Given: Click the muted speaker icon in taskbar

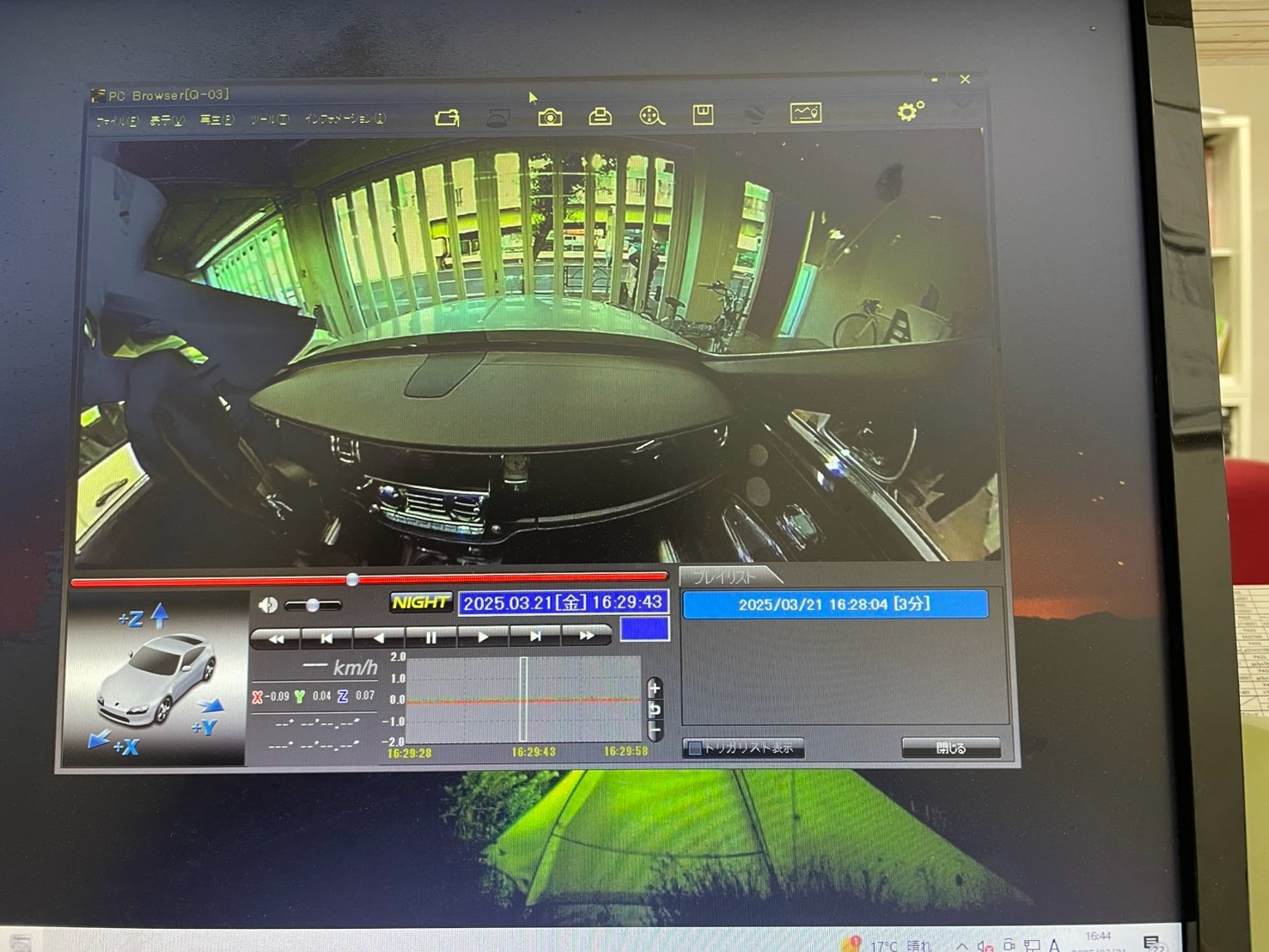Looking at the screenshot, I should click(985, 946).
